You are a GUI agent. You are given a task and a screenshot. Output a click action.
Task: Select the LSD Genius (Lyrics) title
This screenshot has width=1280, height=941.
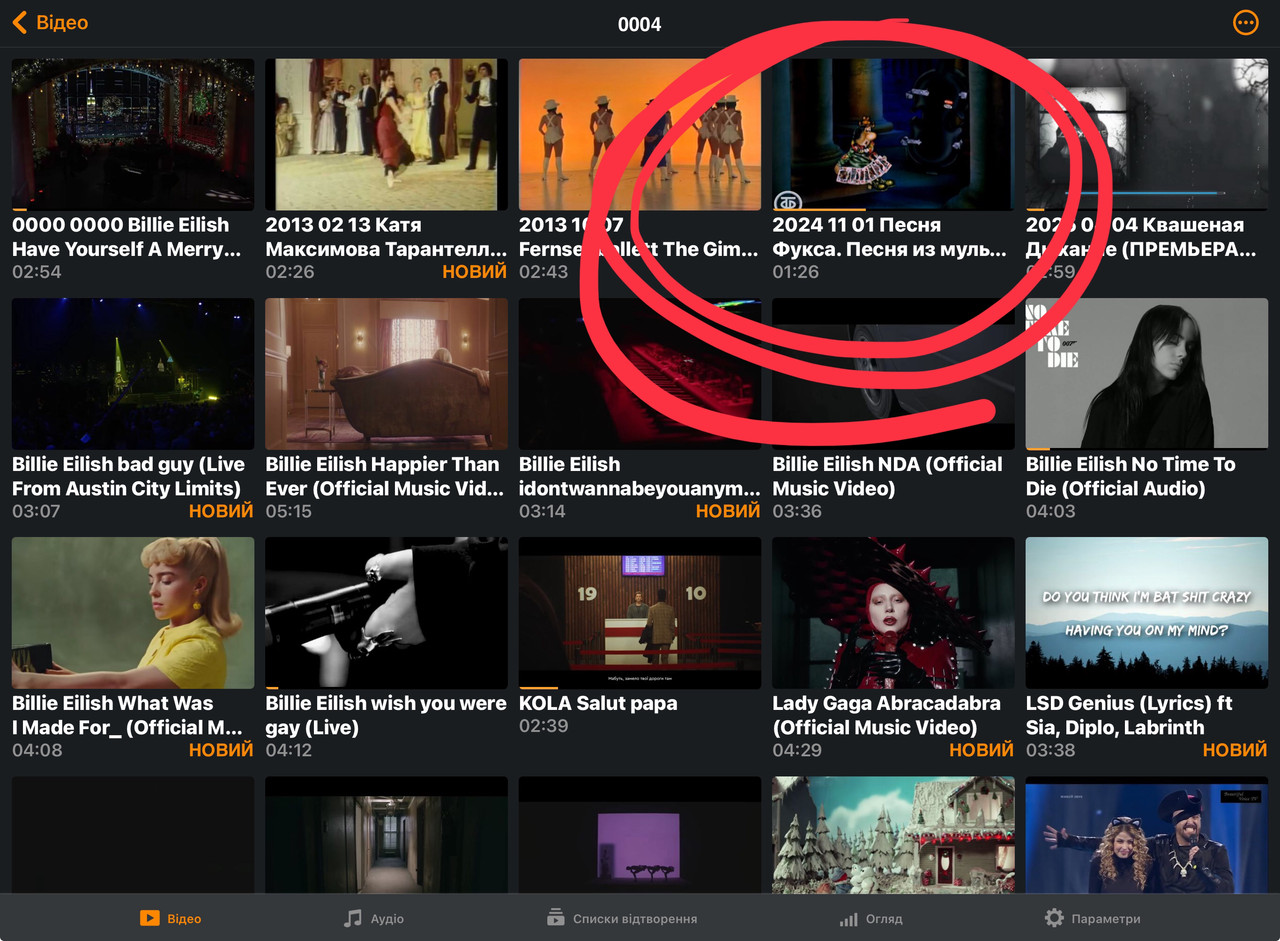[x=1129, y=715]
